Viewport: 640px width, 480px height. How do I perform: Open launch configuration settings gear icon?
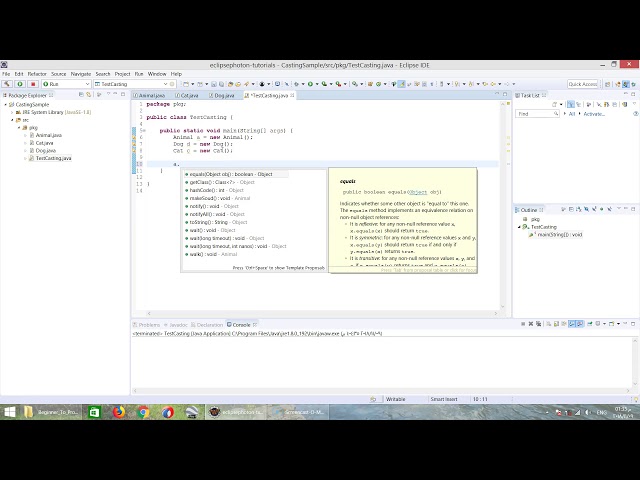click(x=172, y=84)
